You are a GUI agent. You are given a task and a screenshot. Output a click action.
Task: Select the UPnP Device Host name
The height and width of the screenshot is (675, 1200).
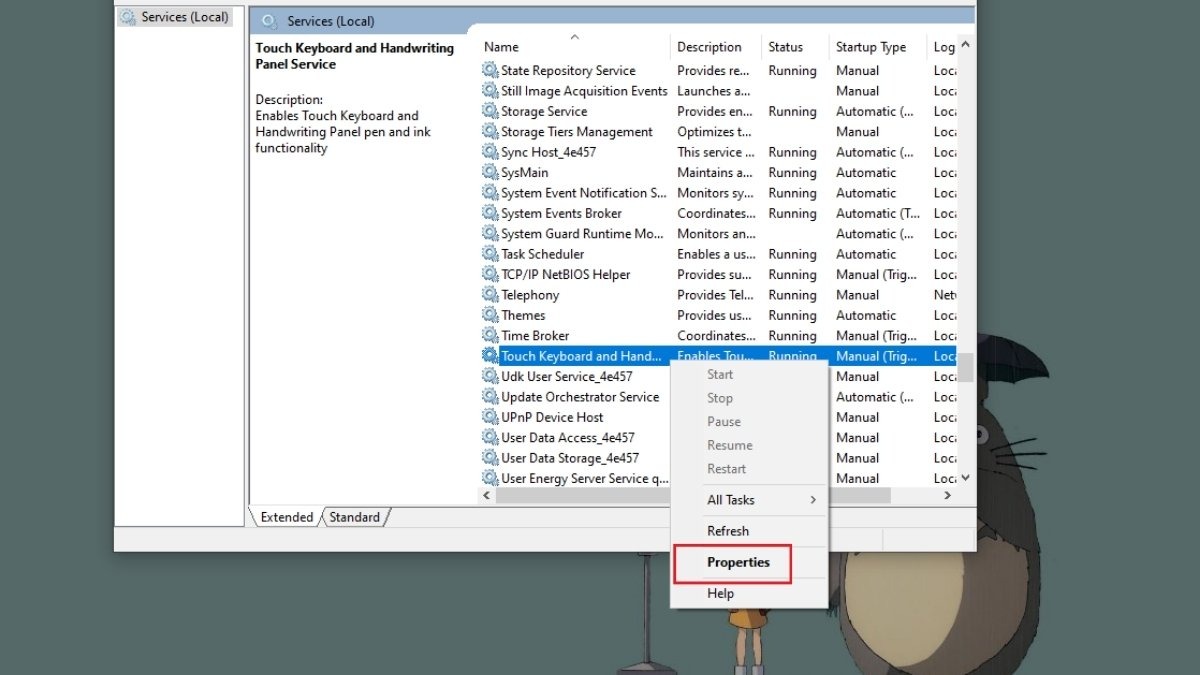tap(552, 417)
